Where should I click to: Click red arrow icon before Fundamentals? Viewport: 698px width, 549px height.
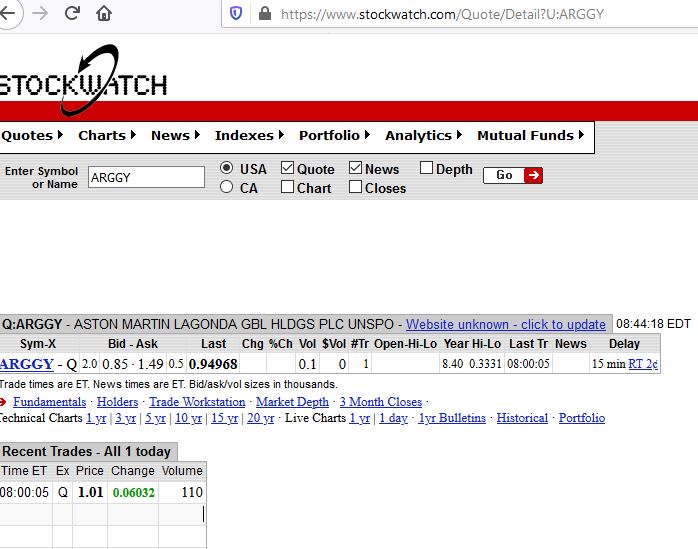click(3, 402)
